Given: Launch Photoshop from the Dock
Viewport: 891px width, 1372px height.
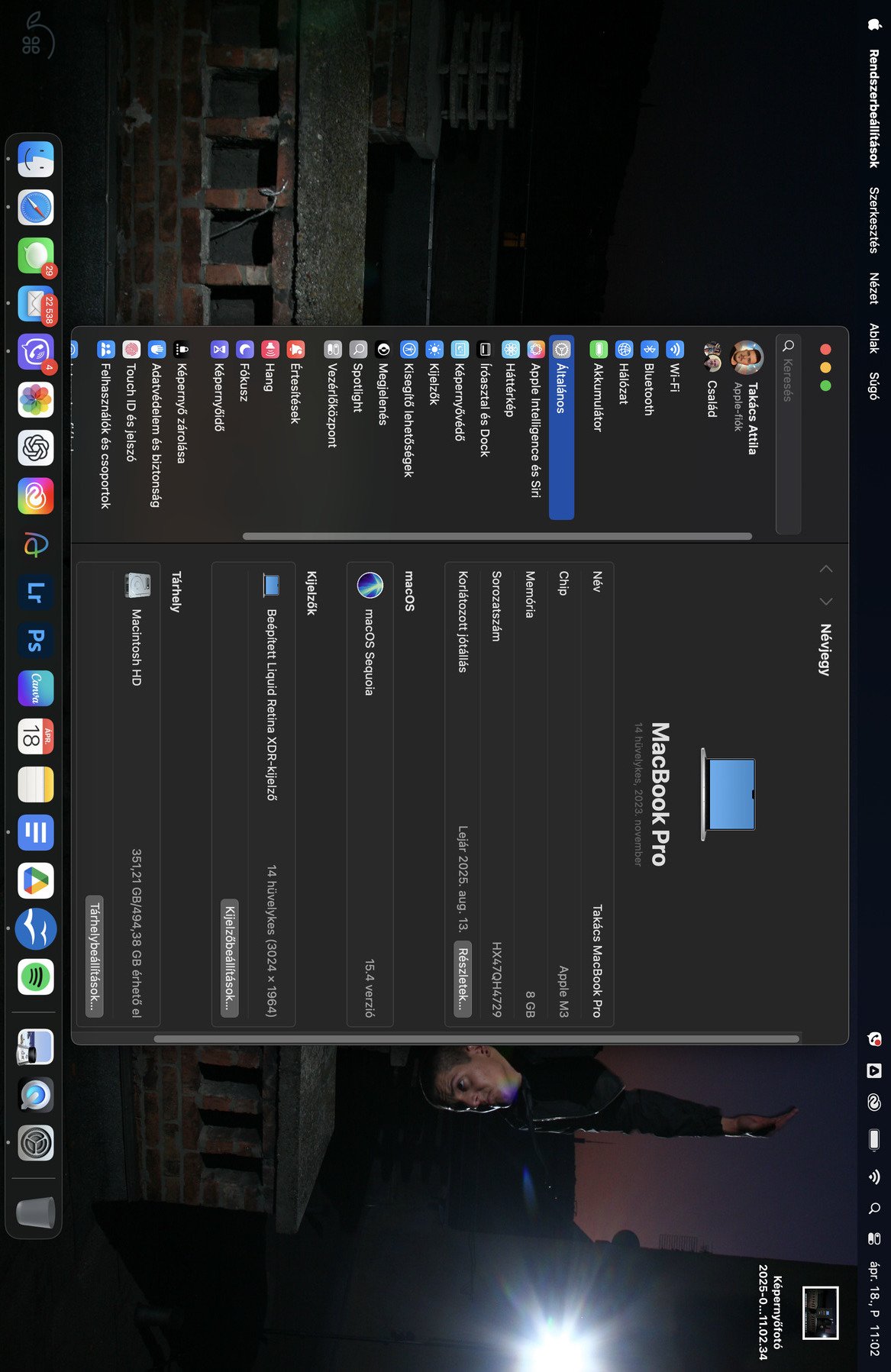Looking at the screenshot, I should click(x=35, y=641).
